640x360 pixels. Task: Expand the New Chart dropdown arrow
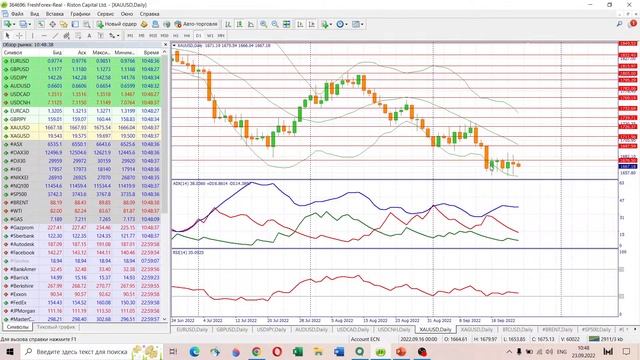pos(14,24)
